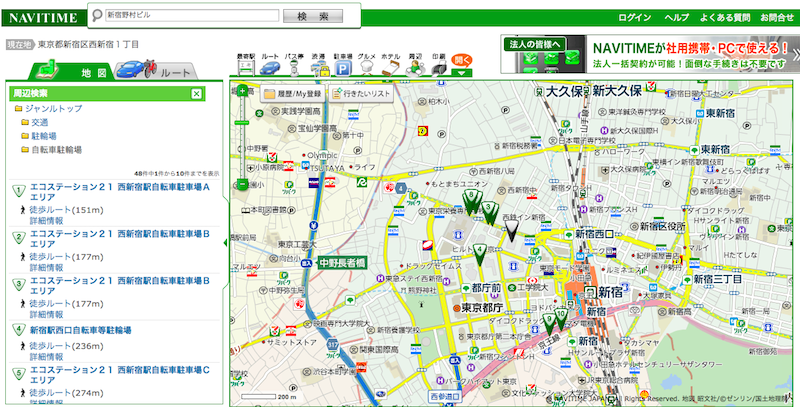Viewport: 800px width, 407px height.
Task: Close the 周辺検索 panel
Action: 196,94
